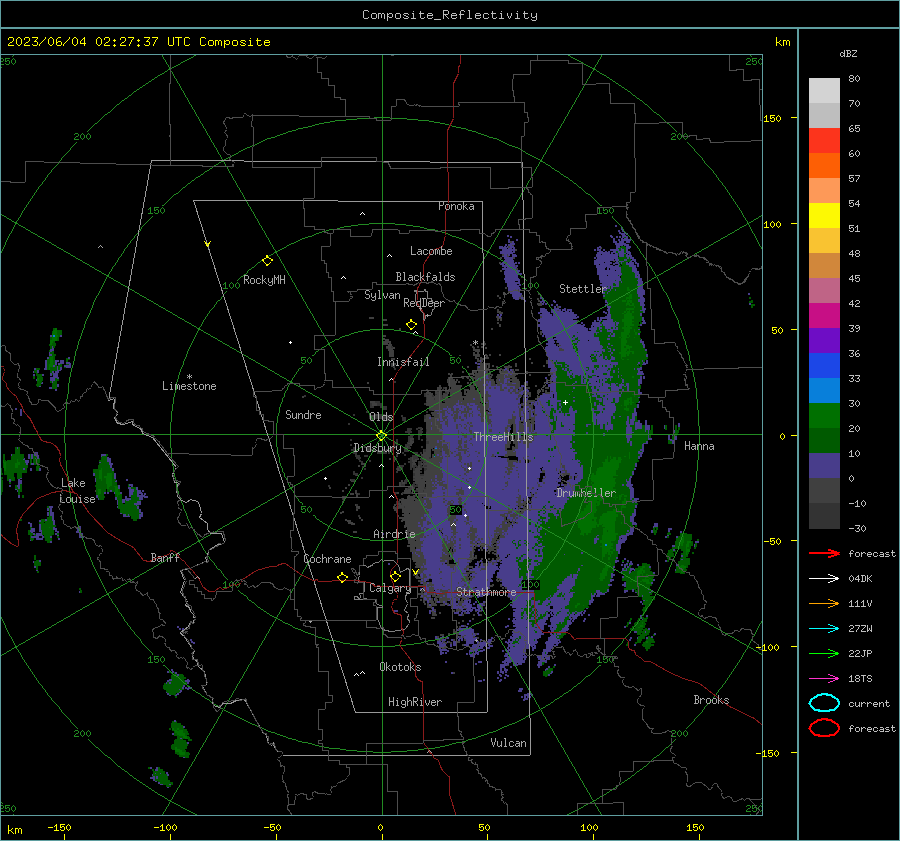Click the Okotoks town label
This screenshot has height=841, width=900.
[x=400, y=667]
